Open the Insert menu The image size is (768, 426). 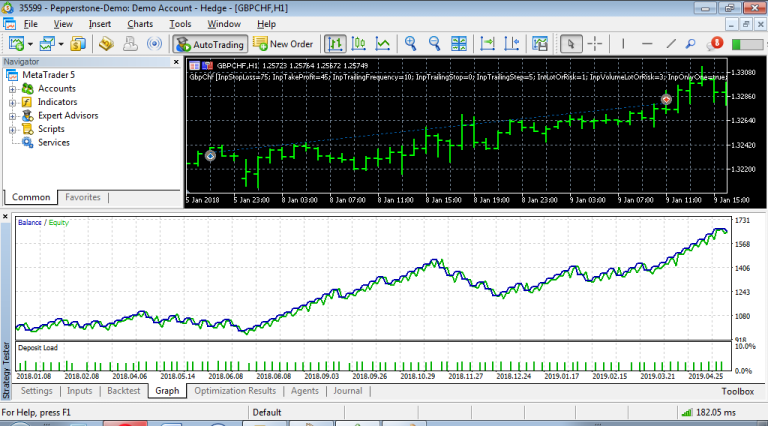[100, 24]
